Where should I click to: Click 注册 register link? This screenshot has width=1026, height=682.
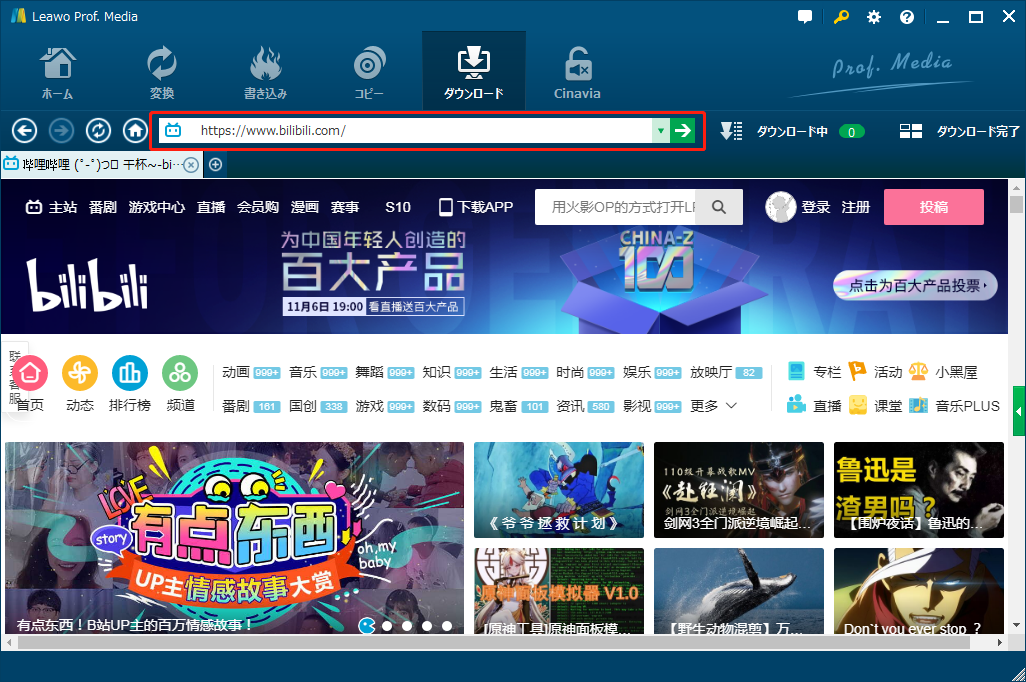pyautogui.click(x=855, y=207)
